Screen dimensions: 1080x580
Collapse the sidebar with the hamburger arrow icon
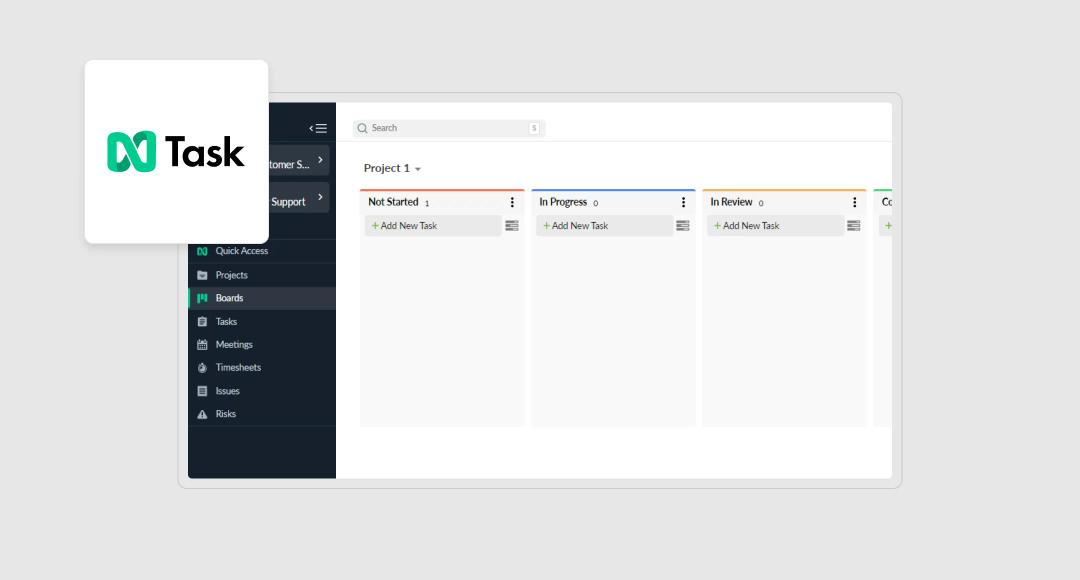pos(318,128)
